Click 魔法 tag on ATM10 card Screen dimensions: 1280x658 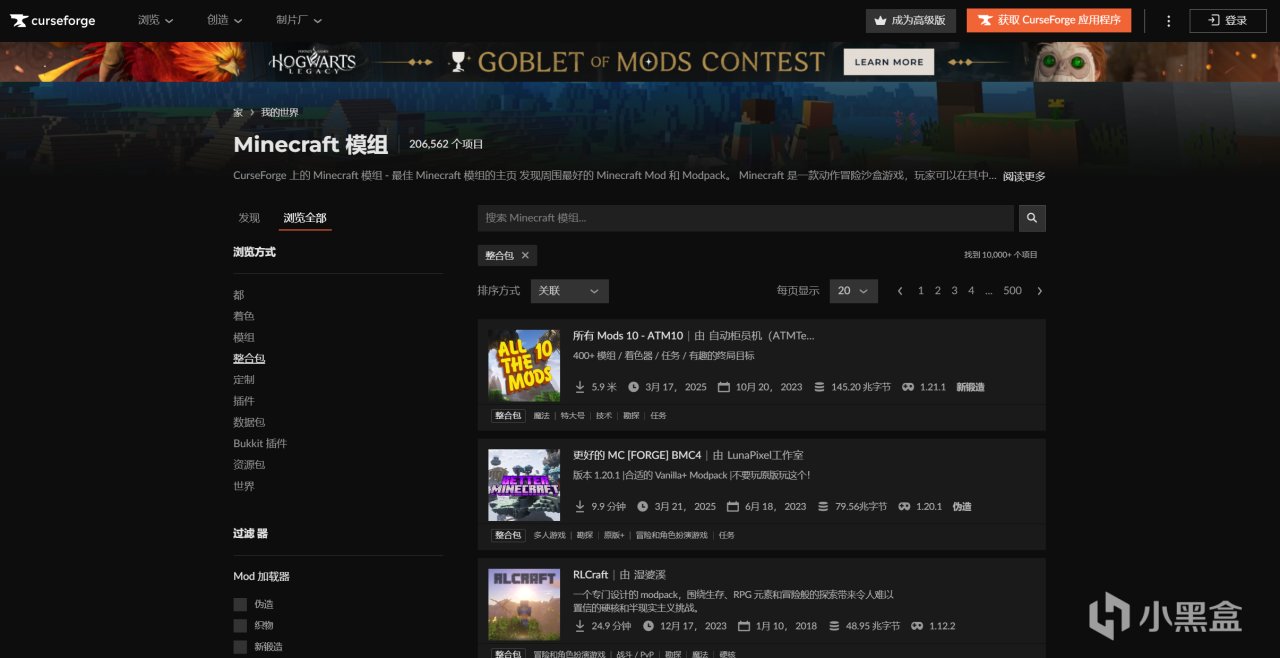pyautogui.click(x=541, y=416)
